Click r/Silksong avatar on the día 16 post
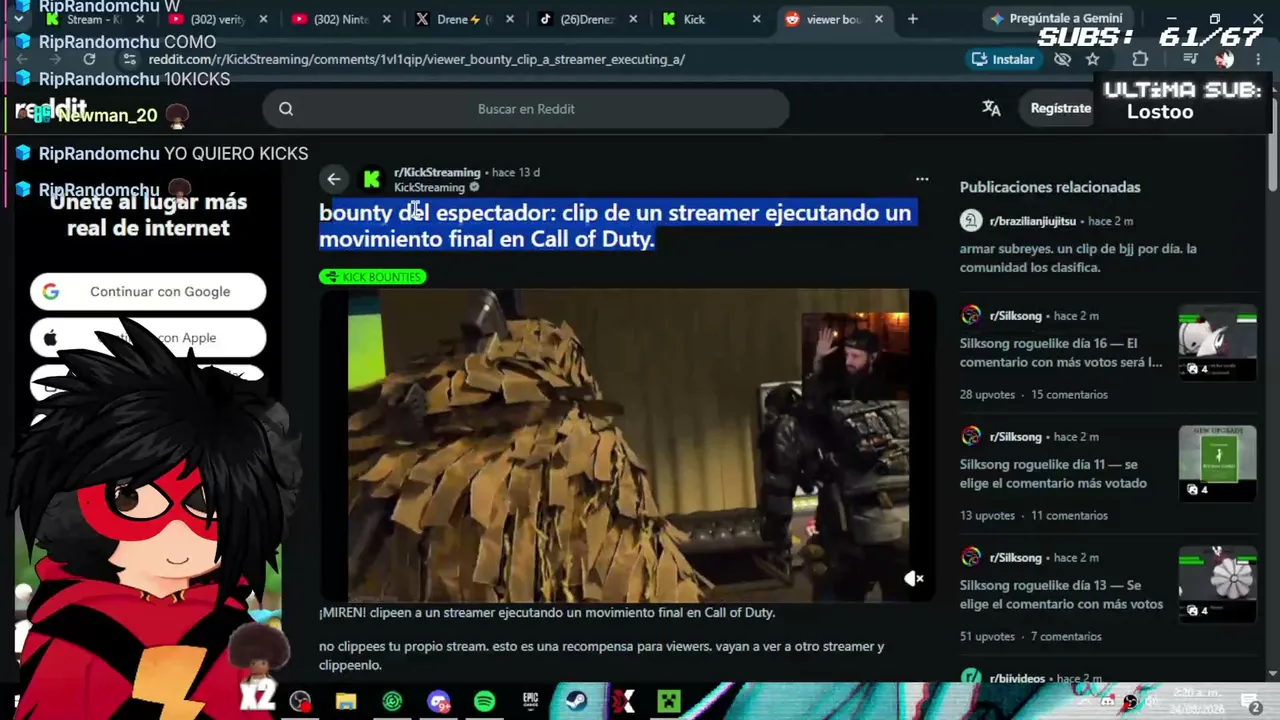1280x720 pixels. (970, 316)
